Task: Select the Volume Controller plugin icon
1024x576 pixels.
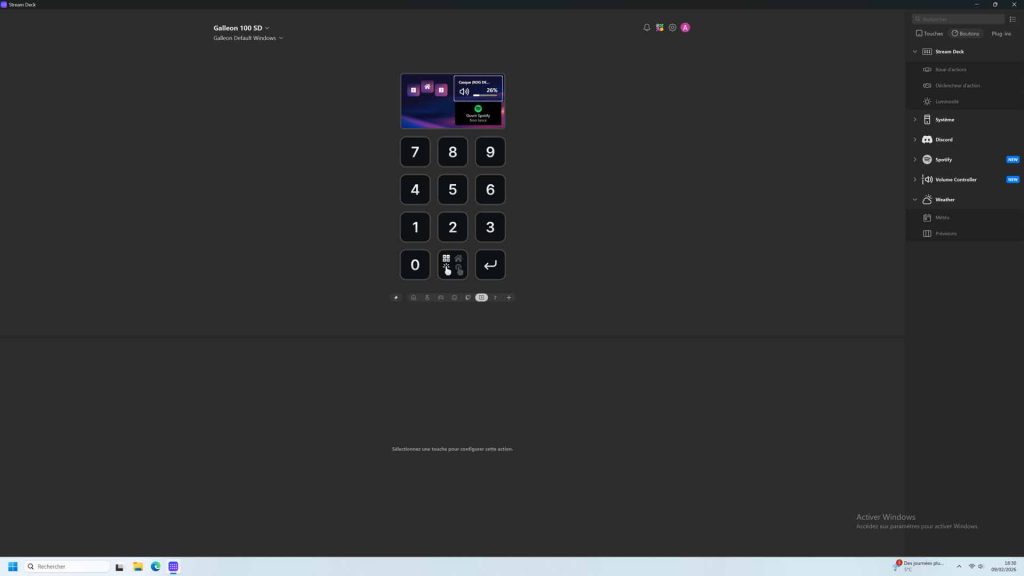Action: pyautogui.click(x=927, y=179)
